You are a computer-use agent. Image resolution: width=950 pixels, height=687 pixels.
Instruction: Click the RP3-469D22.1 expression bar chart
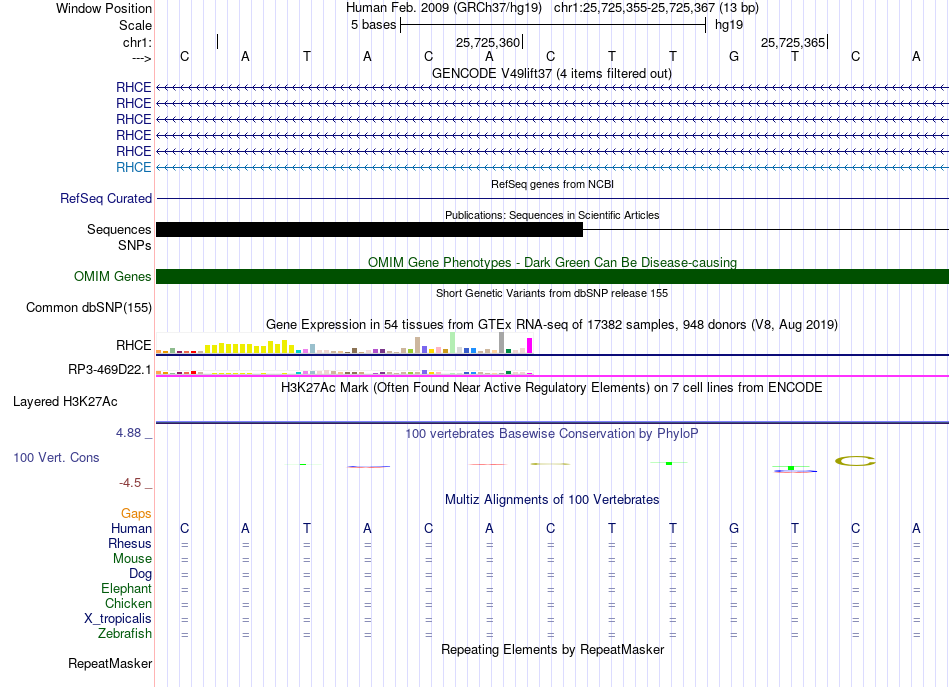coord(344,372)
